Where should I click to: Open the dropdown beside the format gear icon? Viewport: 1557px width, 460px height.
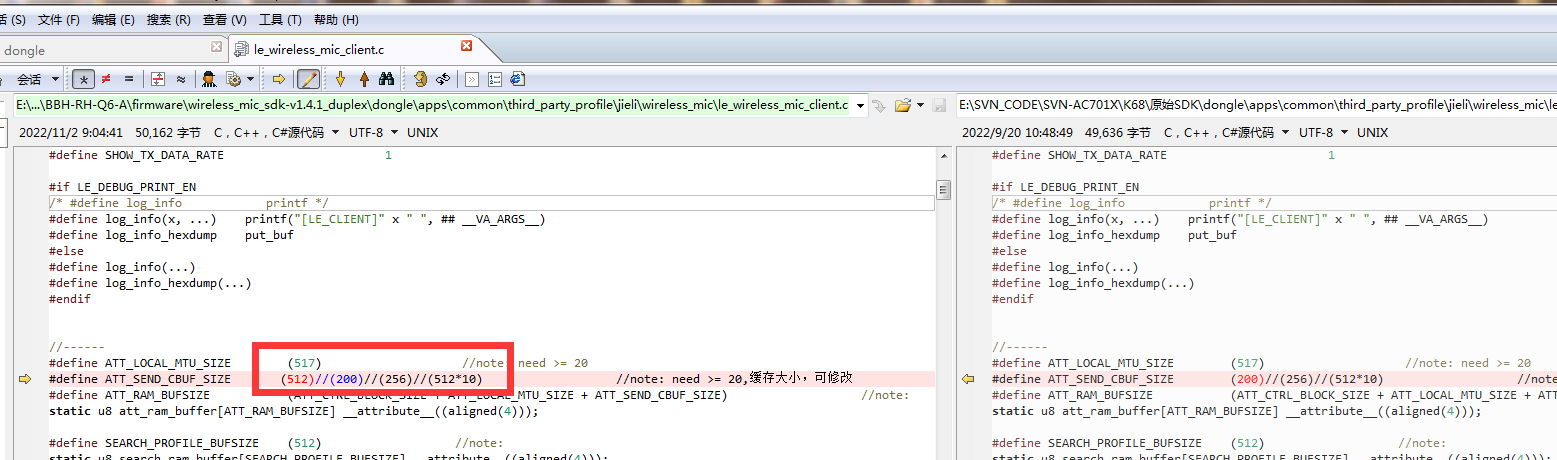coord(250,79)
